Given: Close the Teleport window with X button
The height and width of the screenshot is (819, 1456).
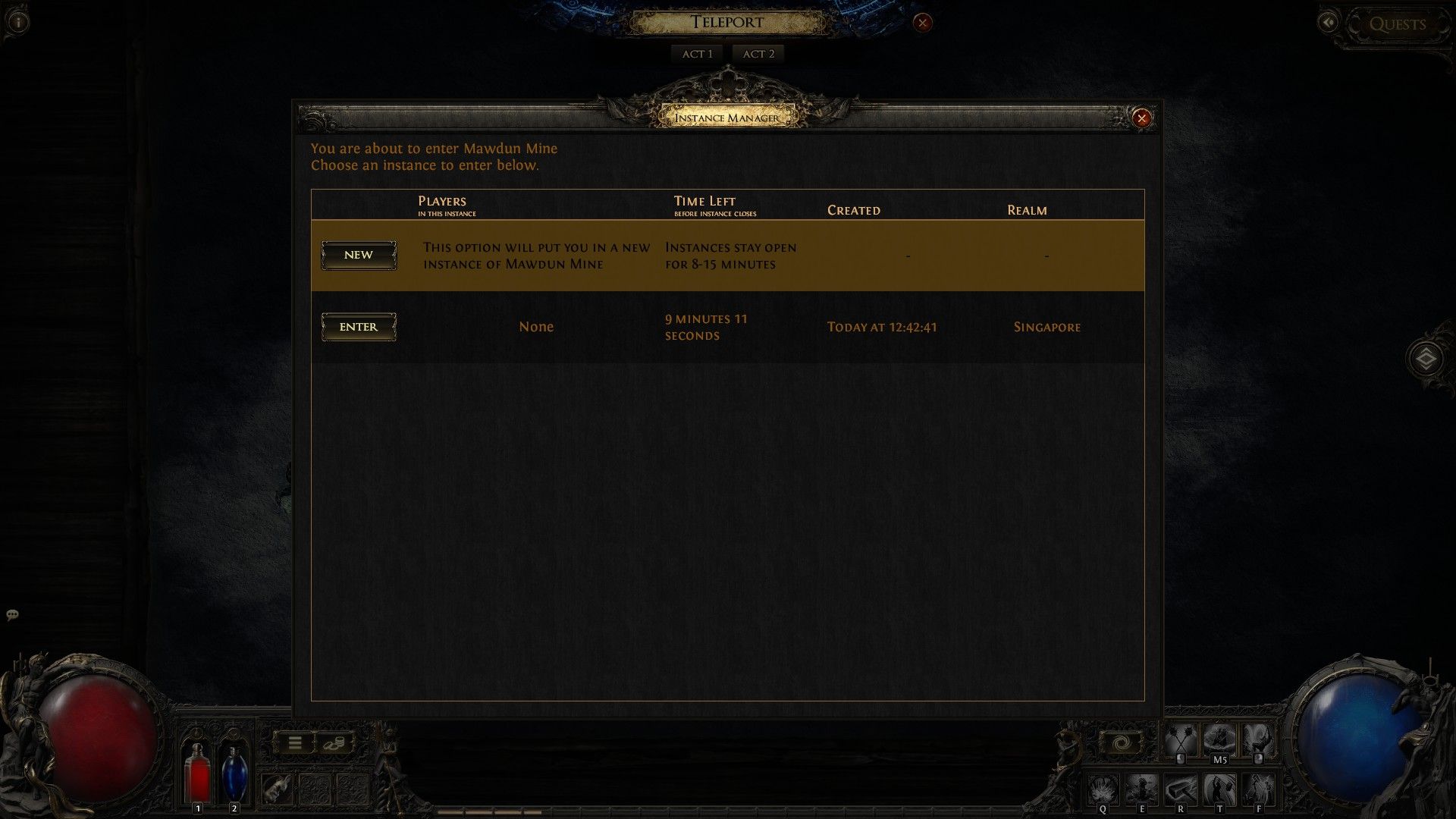Looking at the screenshot, I should [x=921, y=22].
